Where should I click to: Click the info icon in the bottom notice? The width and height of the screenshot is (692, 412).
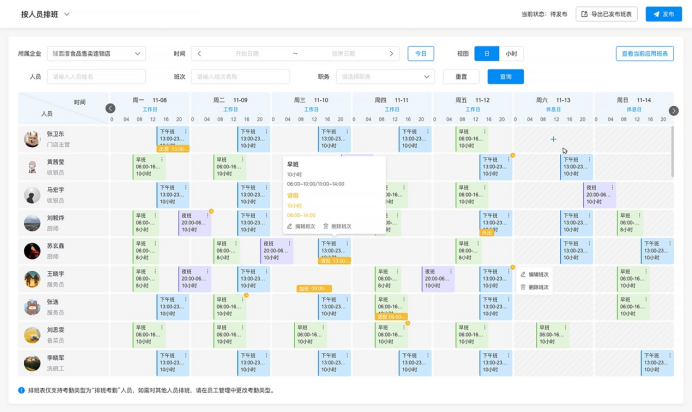(22, 391)
